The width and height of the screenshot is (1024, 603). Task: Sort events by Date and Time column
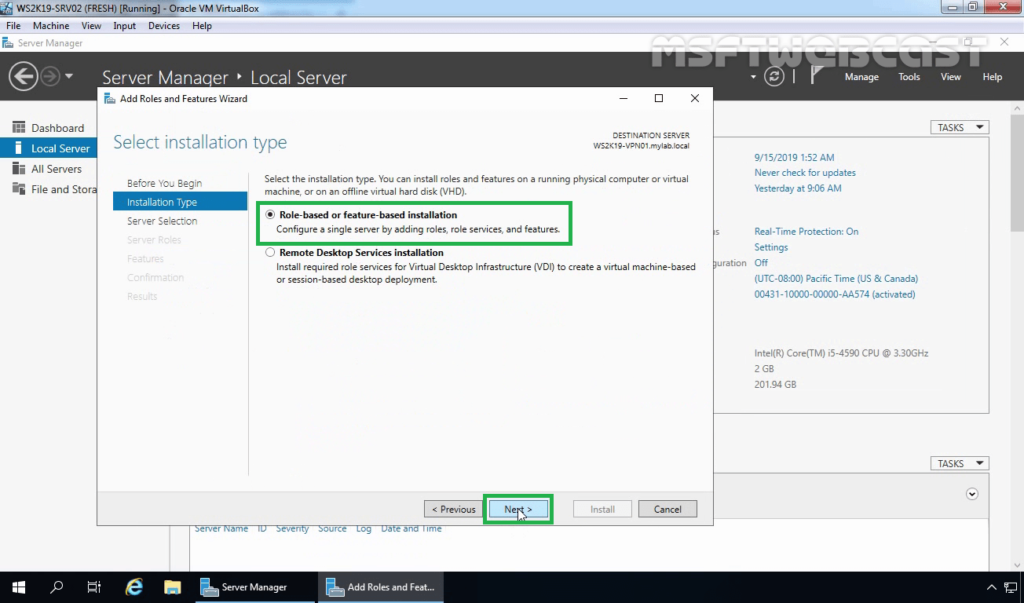coord(411,529)
